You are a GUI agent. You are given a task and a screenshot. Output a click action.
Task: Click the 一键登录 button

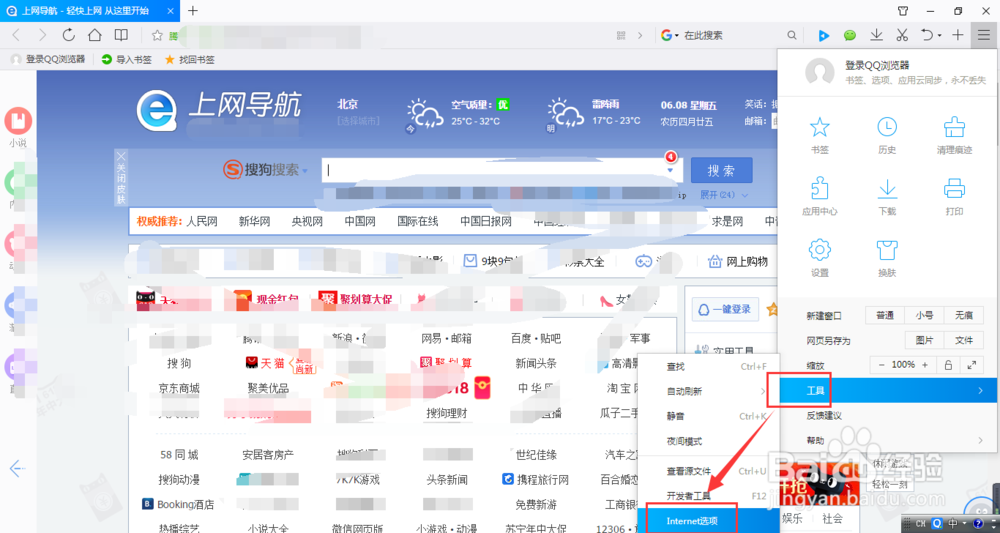pyautogui.click(x=726, y=309)
